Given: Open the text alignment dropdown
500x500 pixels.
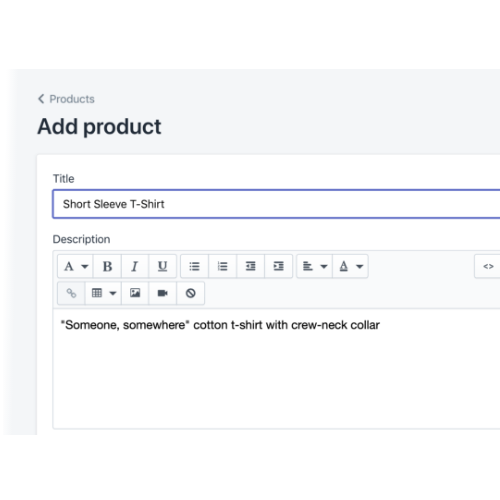Looking at the screenshot, I should coord(314,266).
